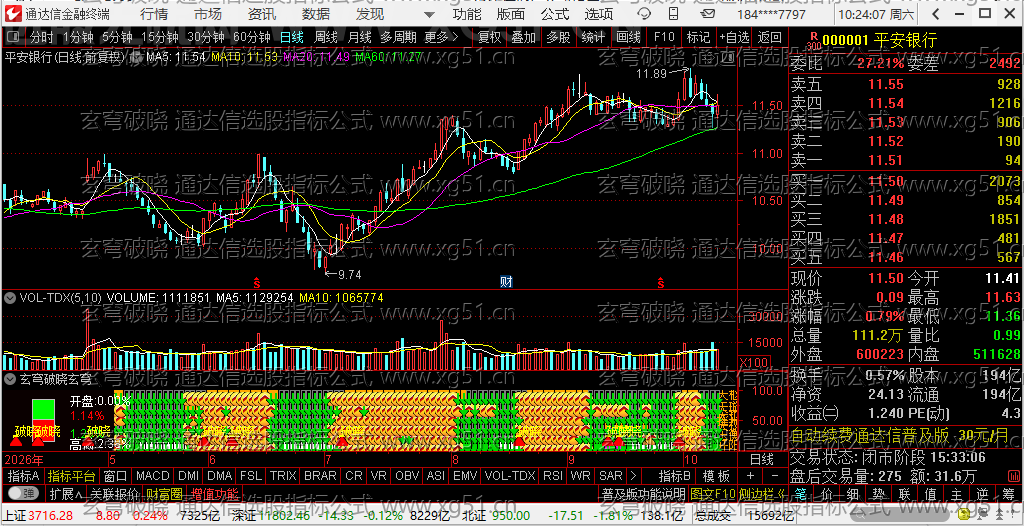Select 指标B tab
1024x526 pixels.
tap(674, 476)
